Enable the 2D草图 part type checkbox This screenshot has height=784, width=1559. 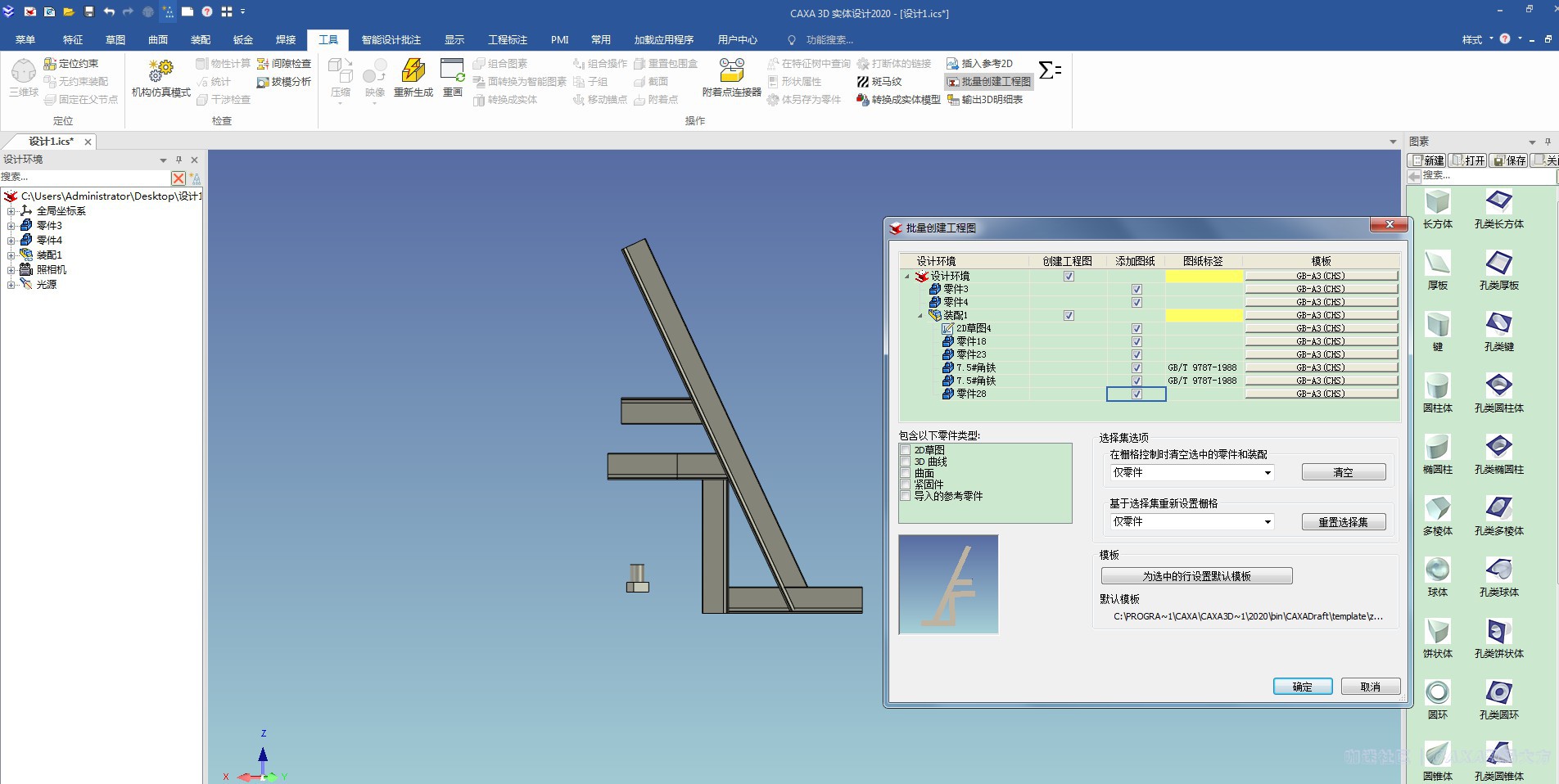click(x=906, y=450)
